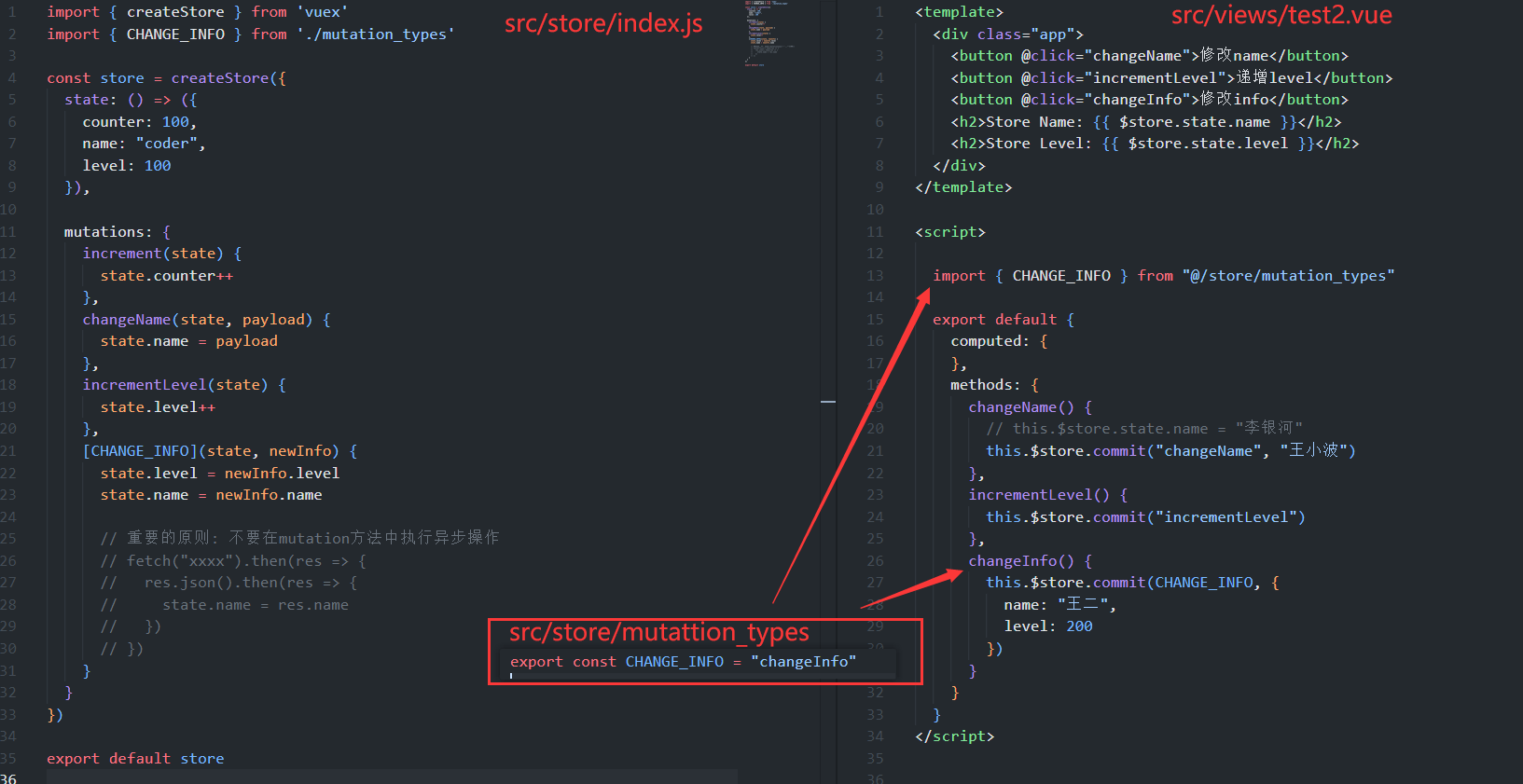Click the 'methods: {' line

click(x=994, y=385)
